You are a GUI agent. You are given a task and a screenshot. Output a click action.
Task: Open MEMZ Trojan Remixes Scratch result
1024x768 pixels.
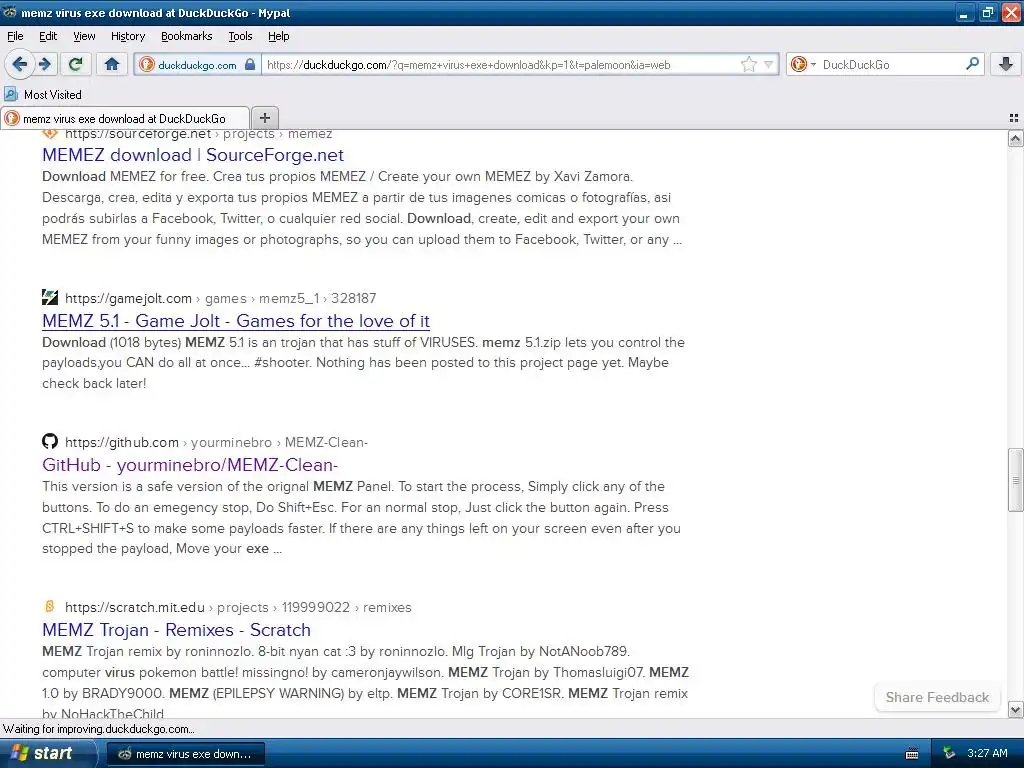pyautogui.click(x=176, y=630)
